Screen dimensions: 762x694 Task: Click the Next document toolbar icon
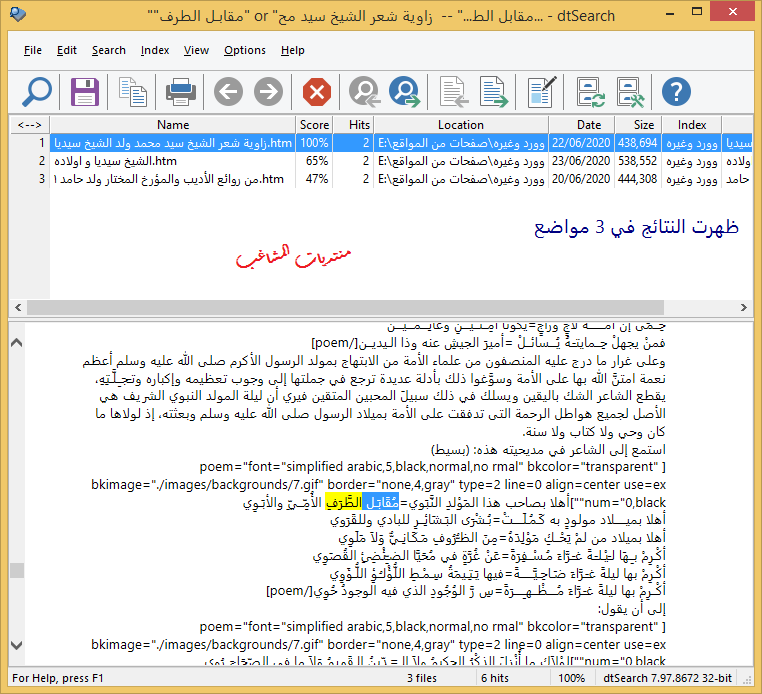coord(492,93)
